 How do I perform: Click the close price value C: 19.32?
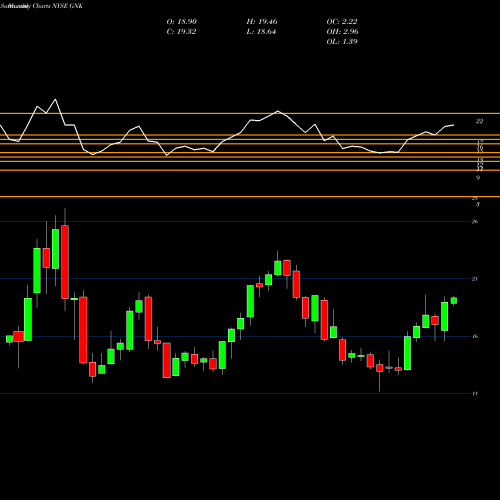tap(181, 32)
